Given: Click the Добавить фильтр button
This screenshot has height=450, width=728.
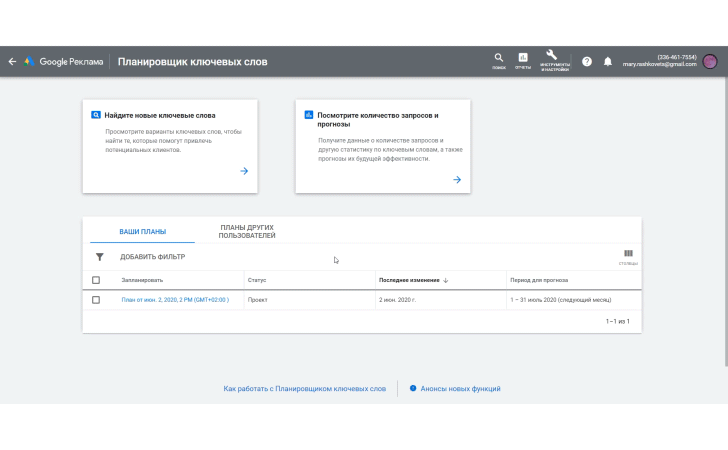Looking at the screenshot, I should click(152, 257).
